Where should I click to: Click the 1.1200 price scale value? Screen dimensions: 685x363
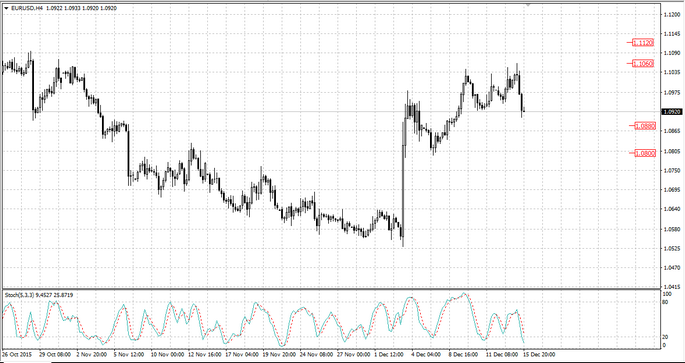click(x=671, y=15)
